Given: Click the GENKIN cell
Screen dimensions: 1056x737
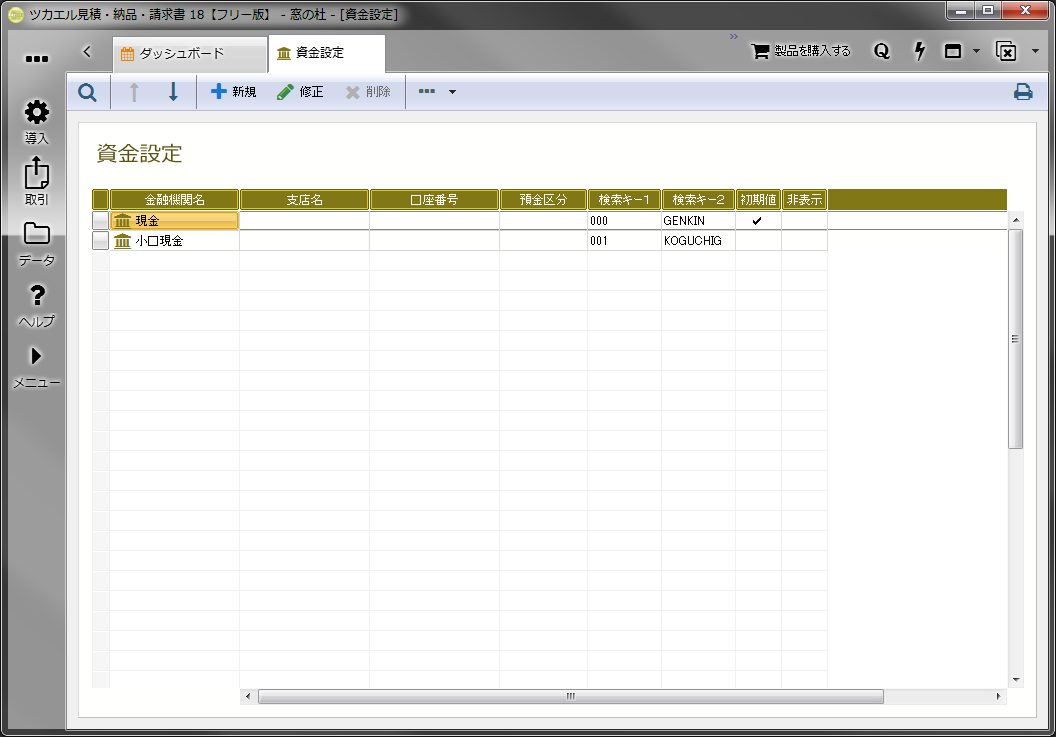Looking at the screenshot, I should click(x=698, y=220).
